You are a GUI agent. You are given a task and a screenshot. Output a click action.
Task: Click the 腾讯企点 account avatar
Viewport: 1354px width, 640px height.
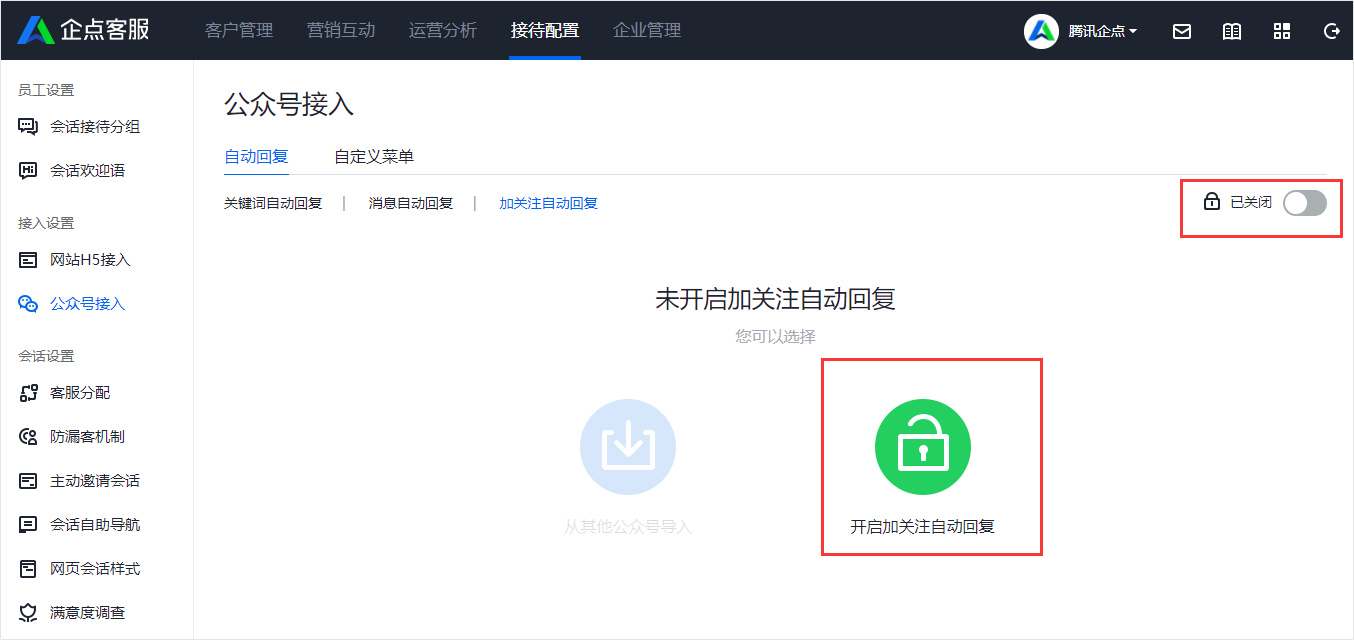pos(1041,31)
